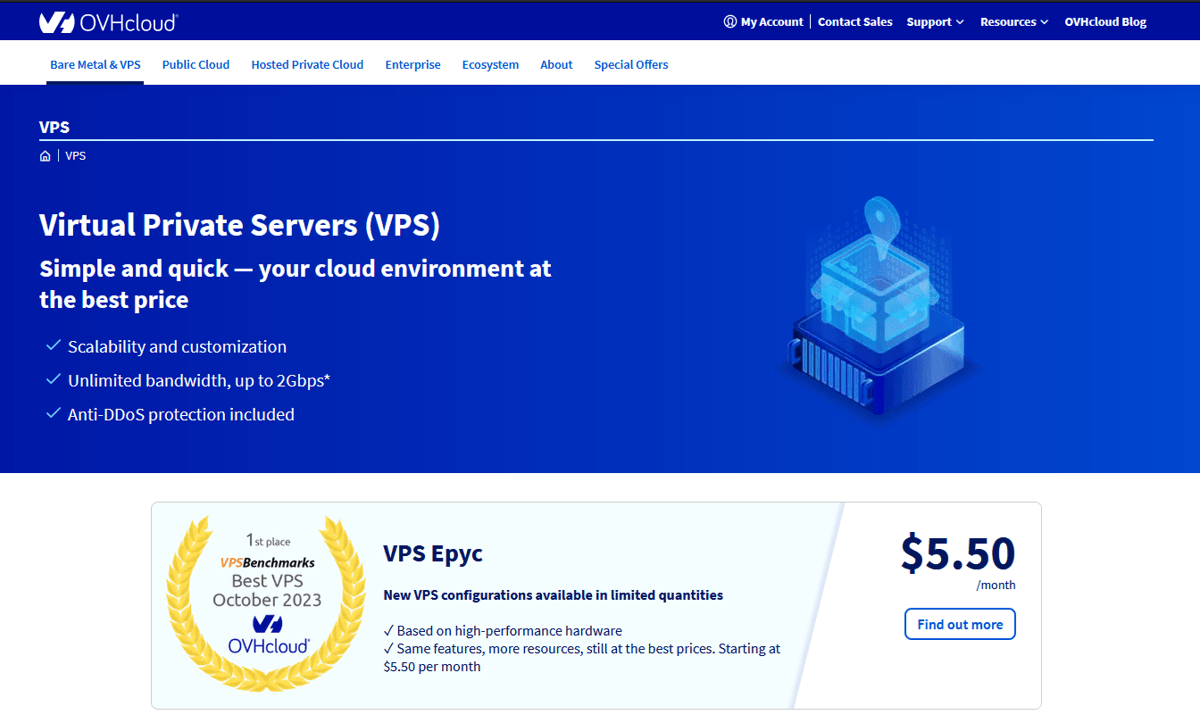Visit the OVHcloud Blog link
This screenshot has height=723, width=1200.
pyautogui.click(x=1105, y=22)
